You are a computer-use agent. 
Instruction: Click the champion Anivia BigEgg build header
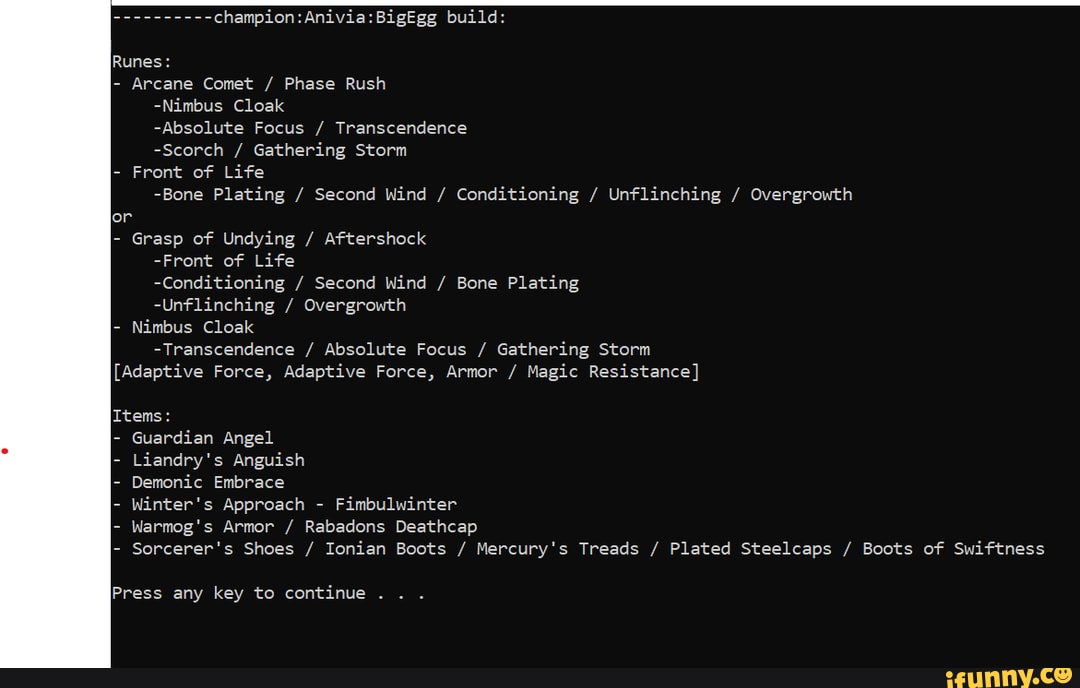coord(310,18)
